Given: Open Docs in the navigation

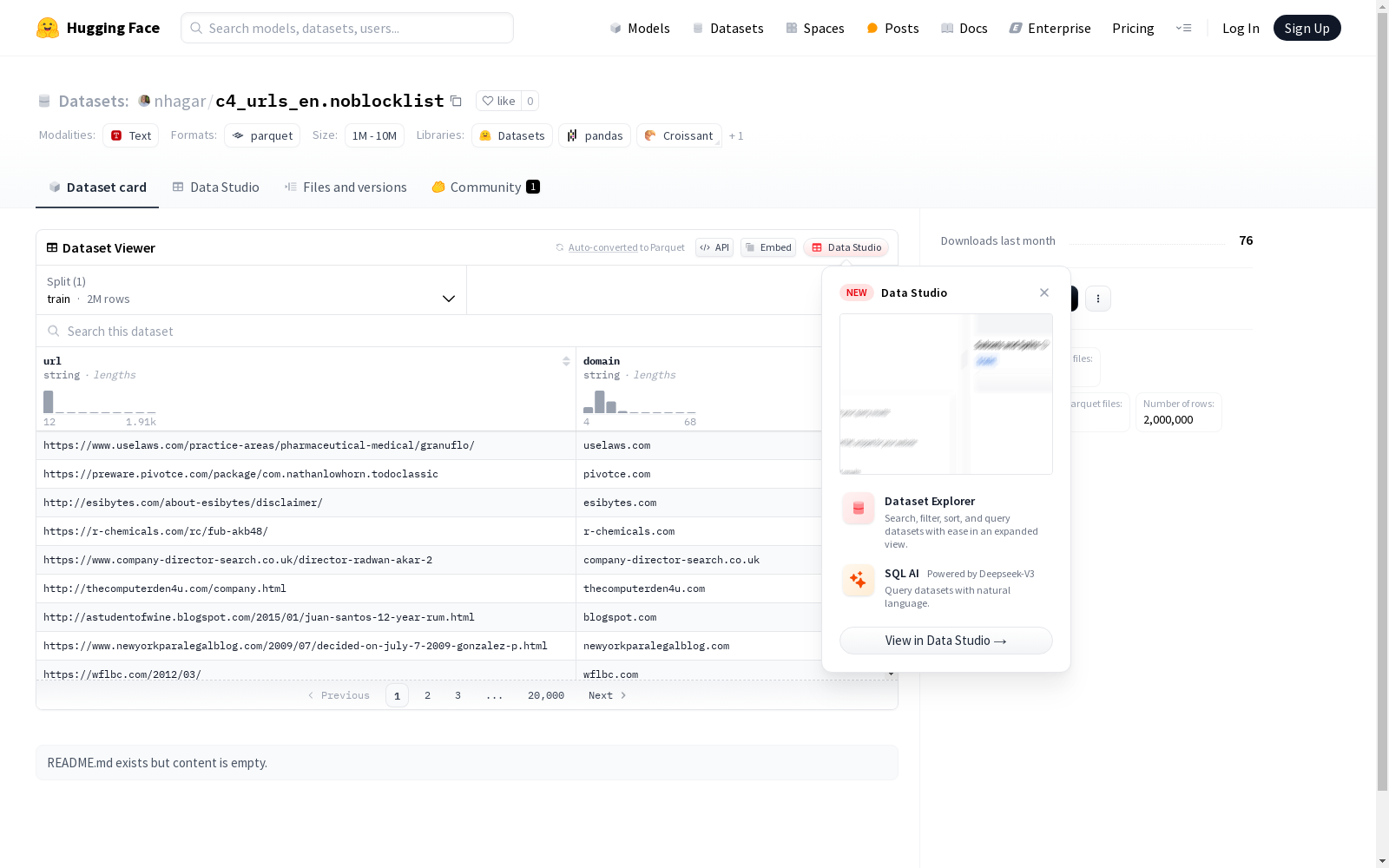Looking at the screenshot, I should pyautogui.click(x=964, y=28).
